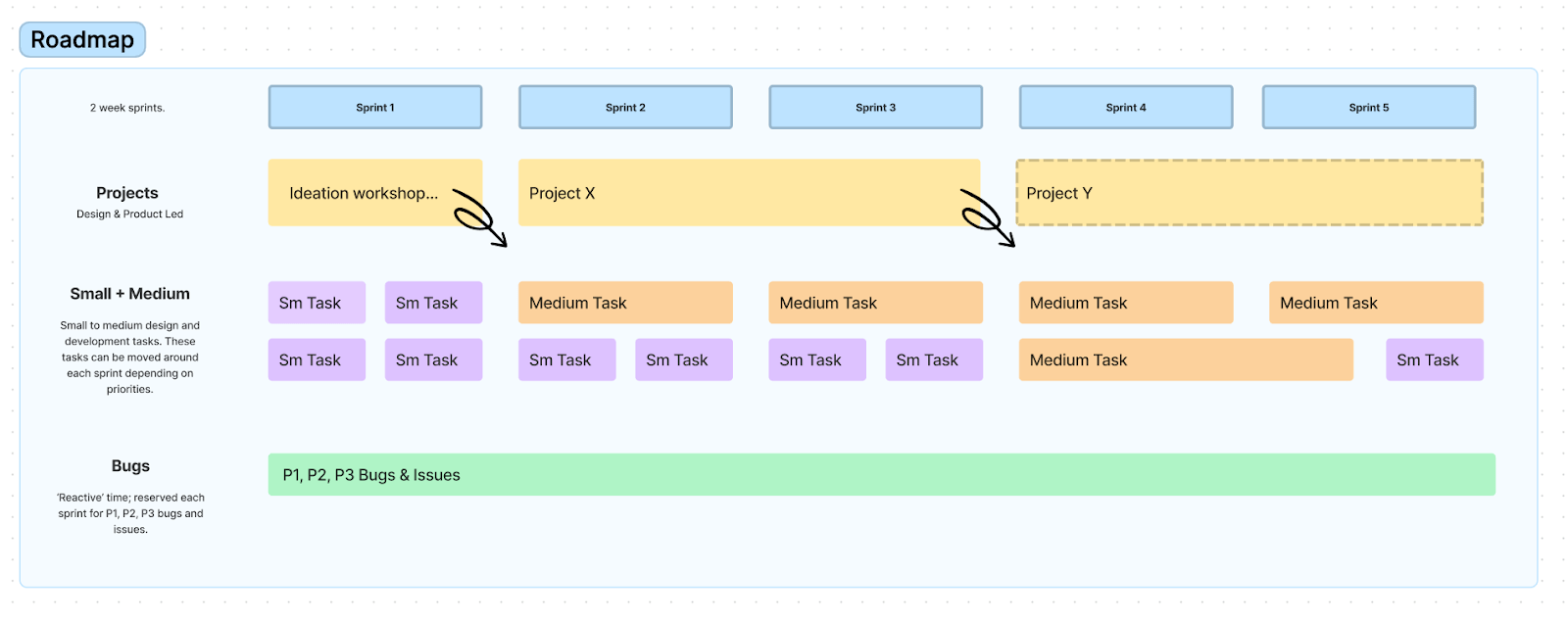Select the Sprint 1 header block
The image size is (1568, 621).
tap(375, 108)
